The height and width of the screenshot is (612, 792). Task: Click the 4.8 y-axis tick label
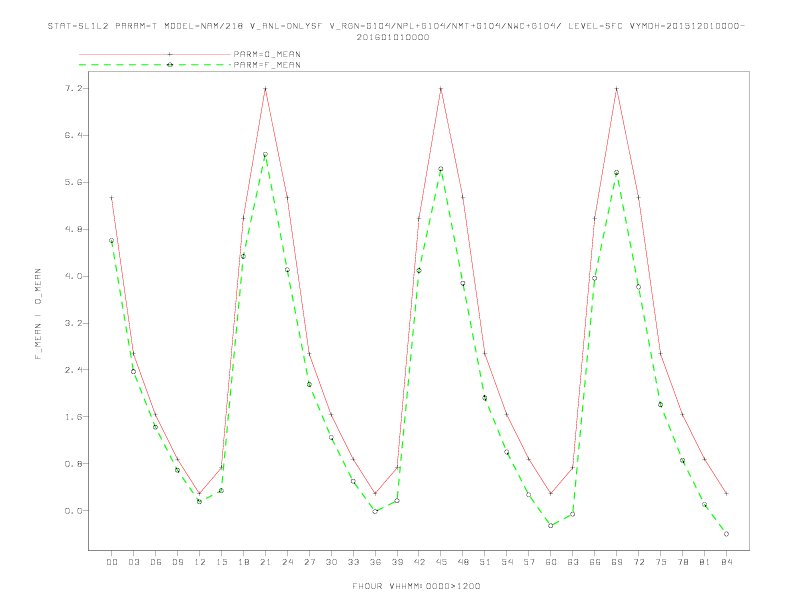click(73, 229)
